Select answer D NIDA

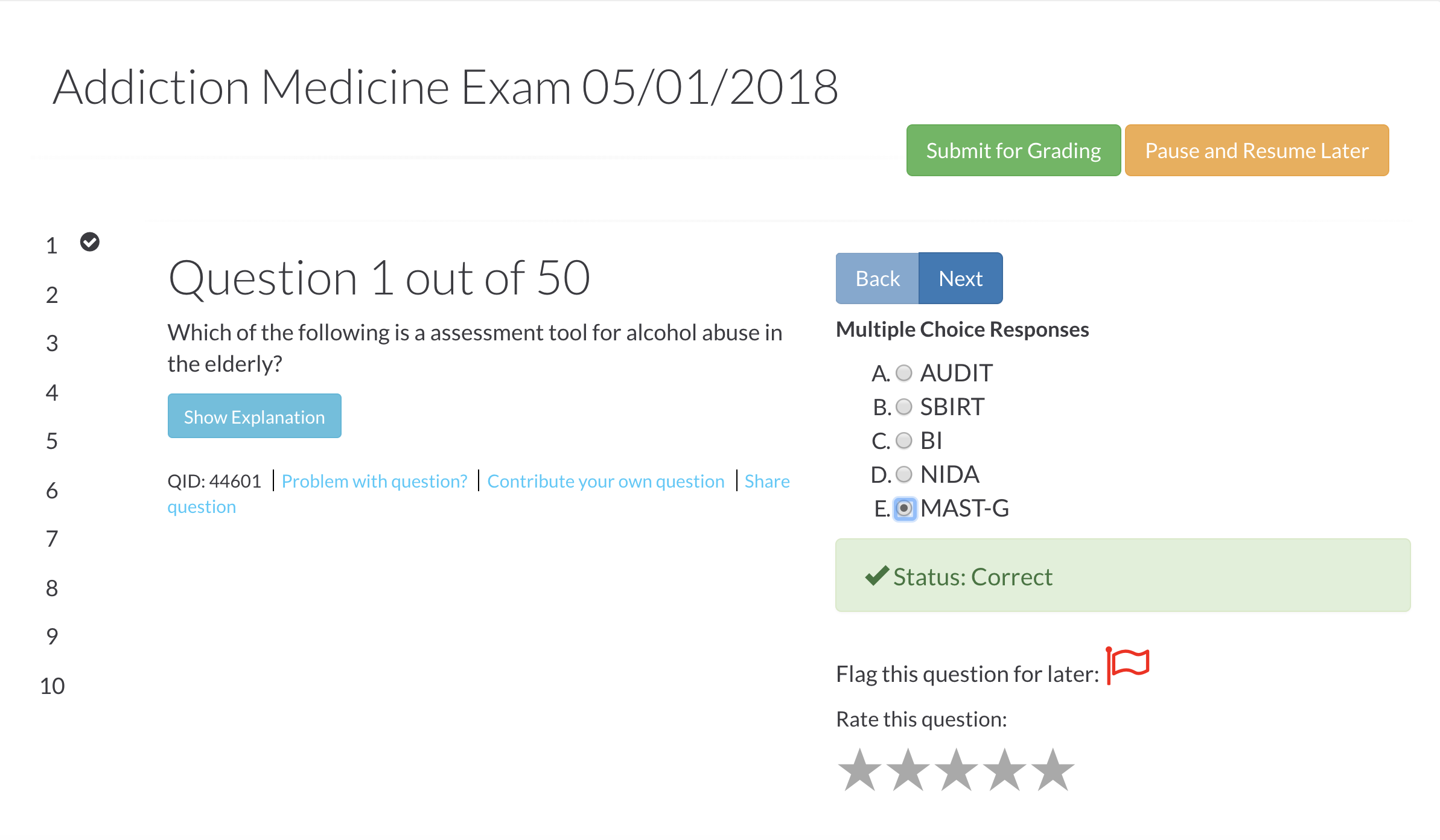pyautogui.click(x=903, y=475)
